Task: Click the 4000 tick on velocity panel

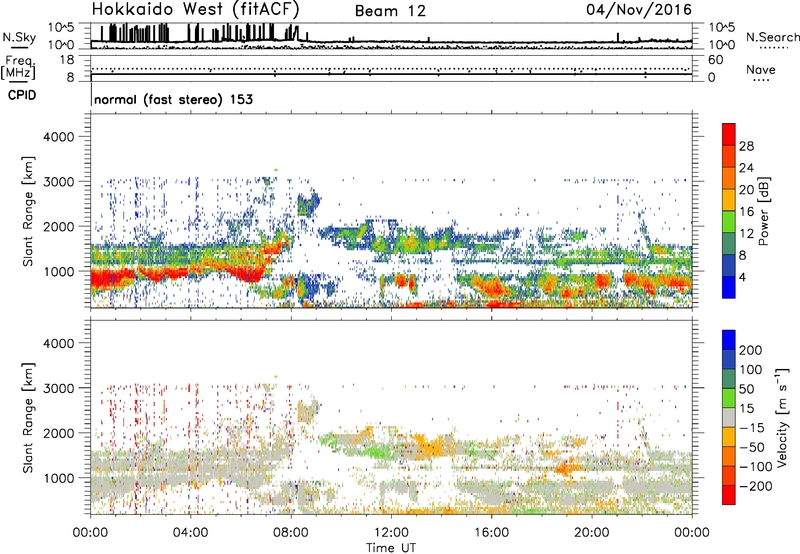Action: (x=58, y=343)
